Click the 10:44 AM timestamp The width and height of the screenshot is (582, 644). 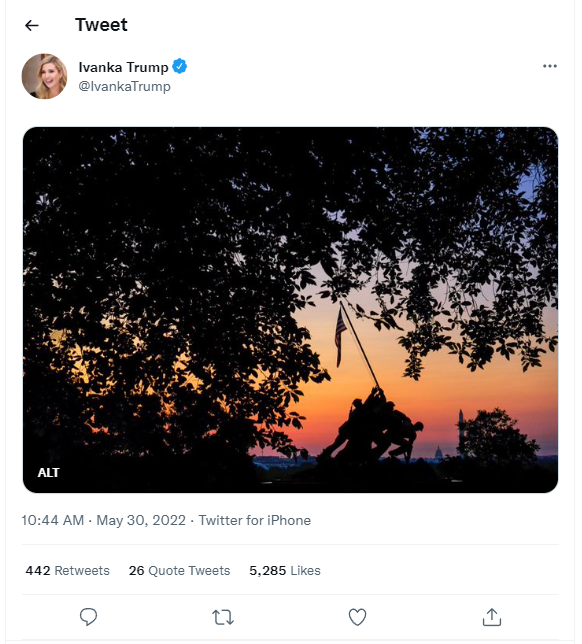53,520
